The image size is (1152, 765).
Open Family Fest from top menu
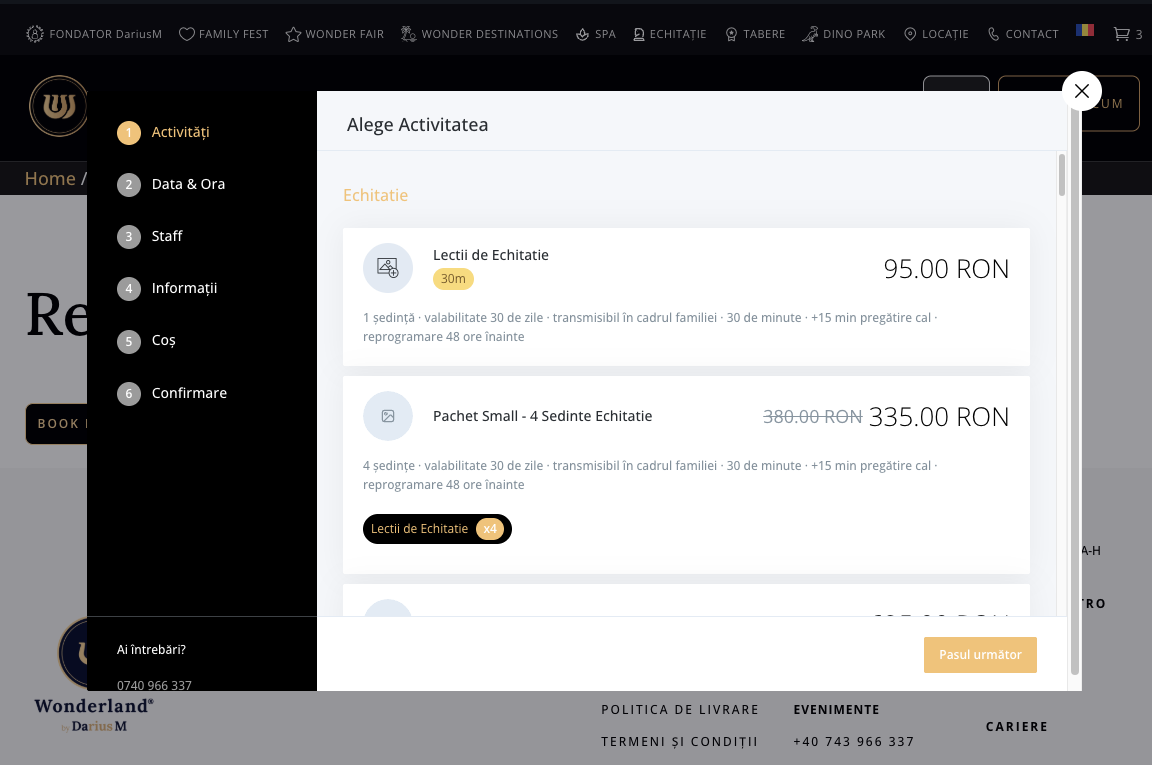tap(224, 34)
